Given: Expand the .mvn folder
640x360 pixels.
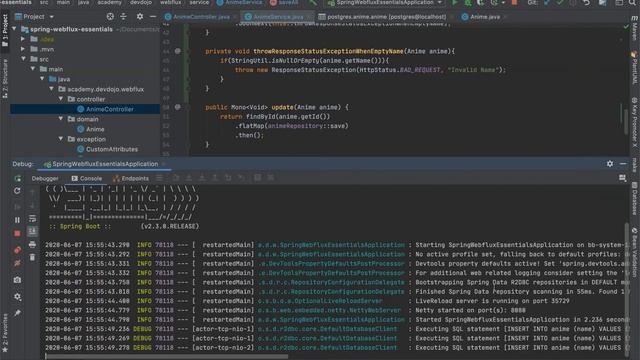Looking at the screenshot, I should tap(23, 49).
